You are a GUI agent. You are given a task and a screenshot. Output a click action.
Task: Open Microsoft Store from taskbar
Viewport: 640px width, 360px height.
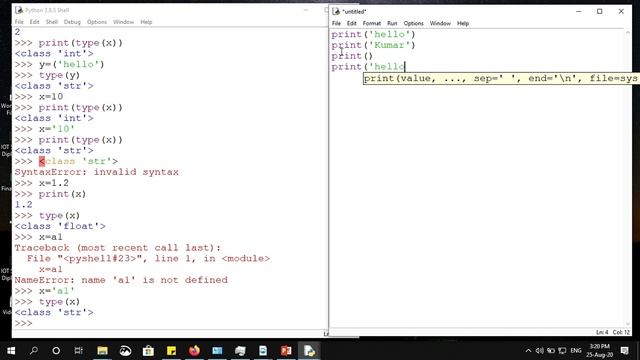coord(148,351)
